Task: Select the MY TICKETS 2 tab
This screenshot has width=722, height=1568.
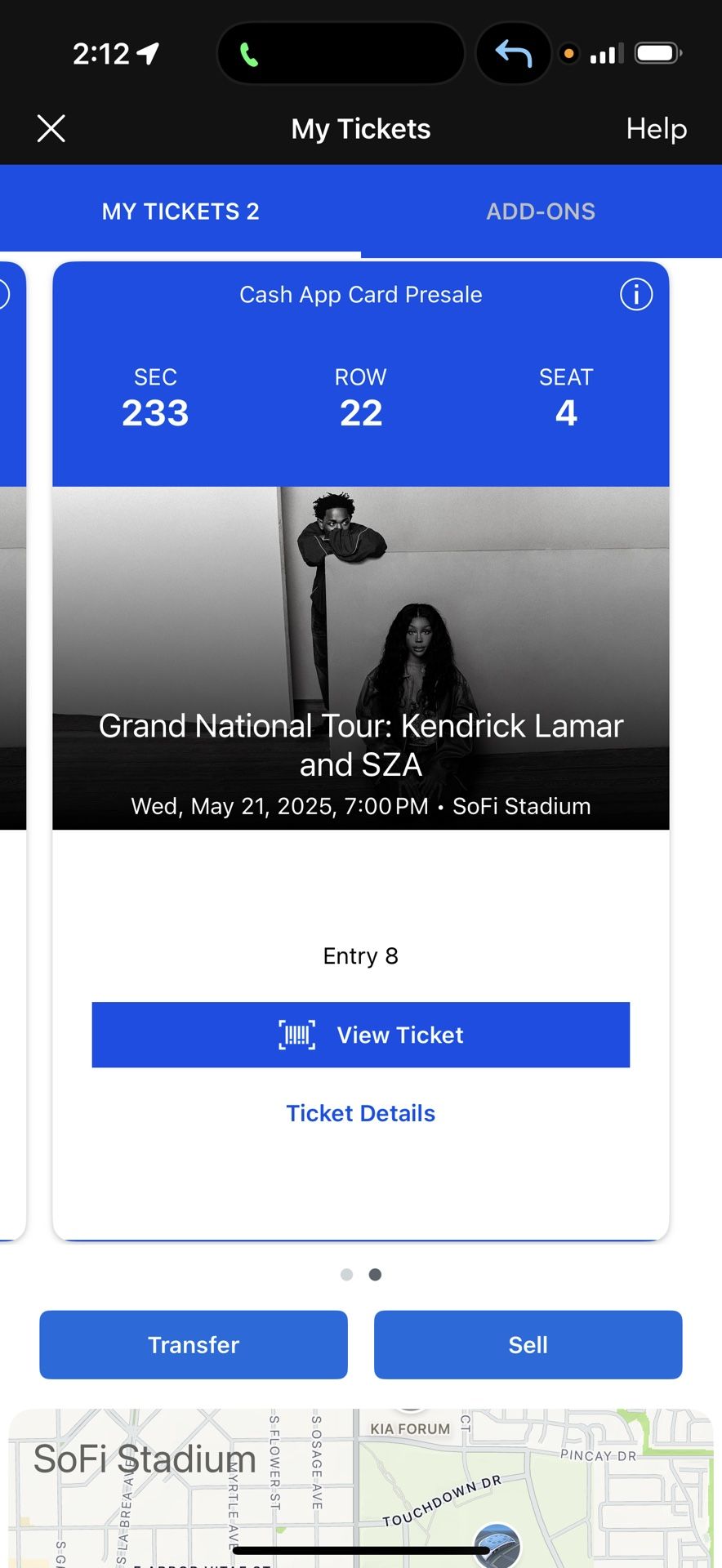Action: click(180, 212)
